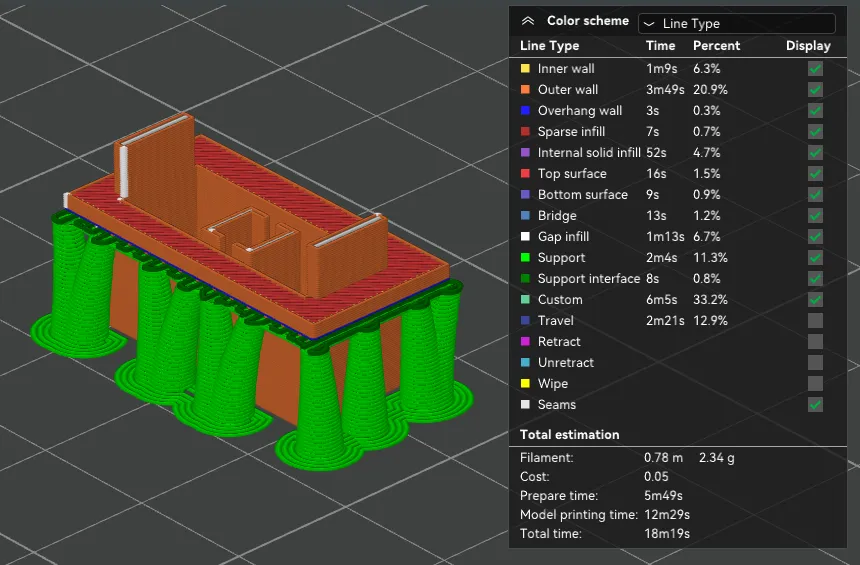This screenshot has height=565, width=860.
Task: Click the Outer wall orange swatch
Action: click(525, 90)
